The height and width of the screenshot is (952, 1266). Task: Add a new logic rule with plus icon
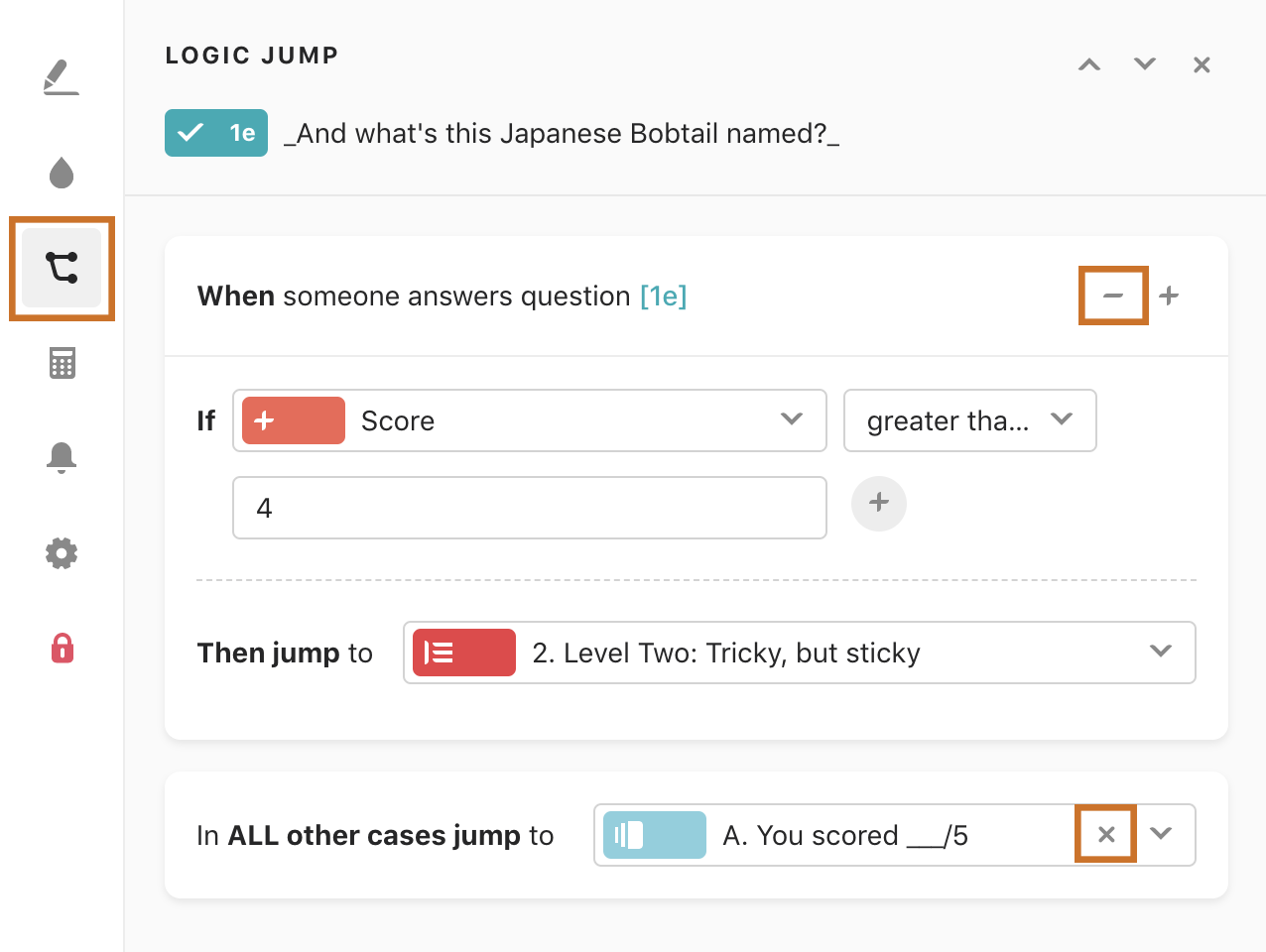[1169, 296]
